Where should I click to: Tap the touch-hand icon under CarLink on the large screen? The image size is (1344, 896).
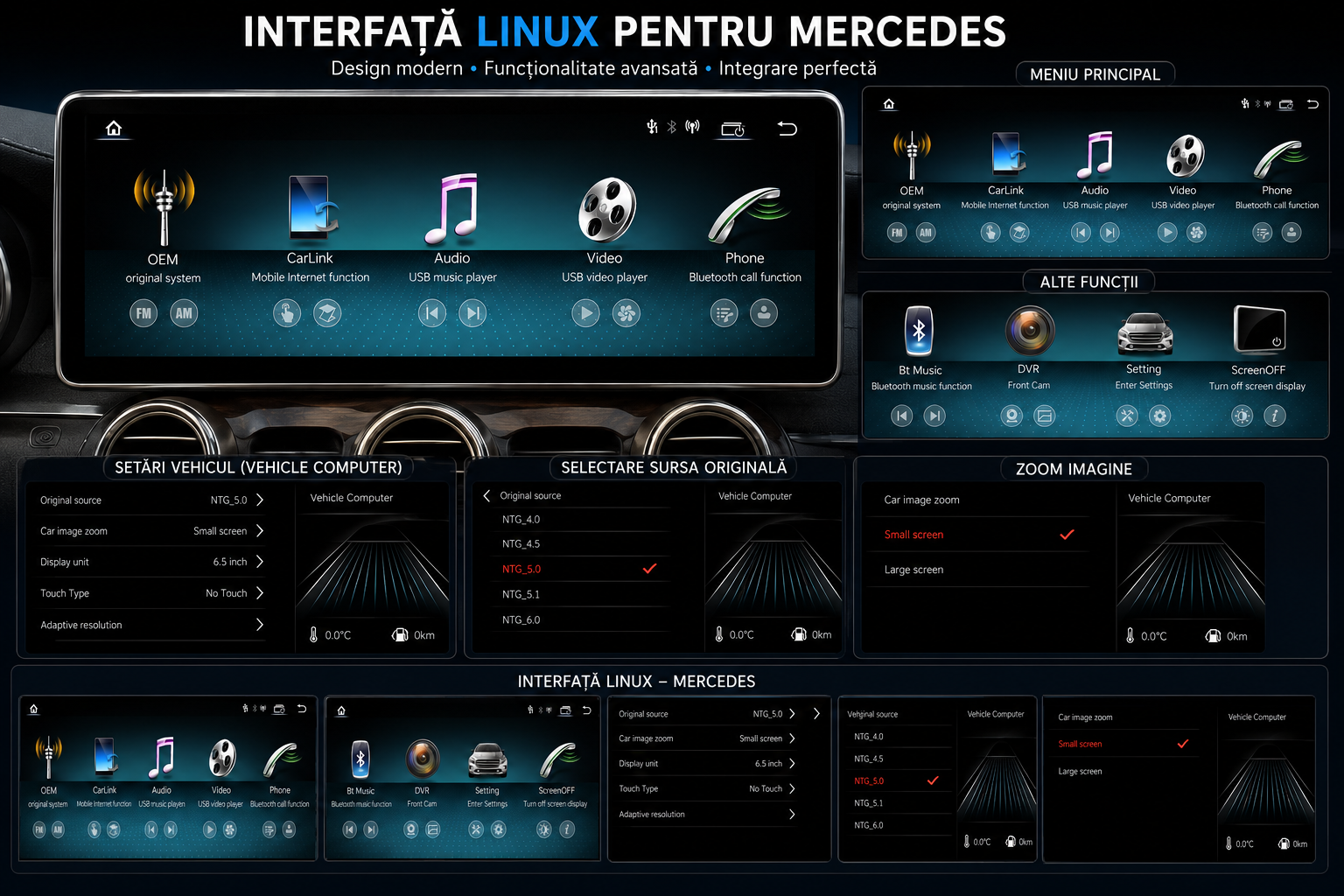coord(287,313)
